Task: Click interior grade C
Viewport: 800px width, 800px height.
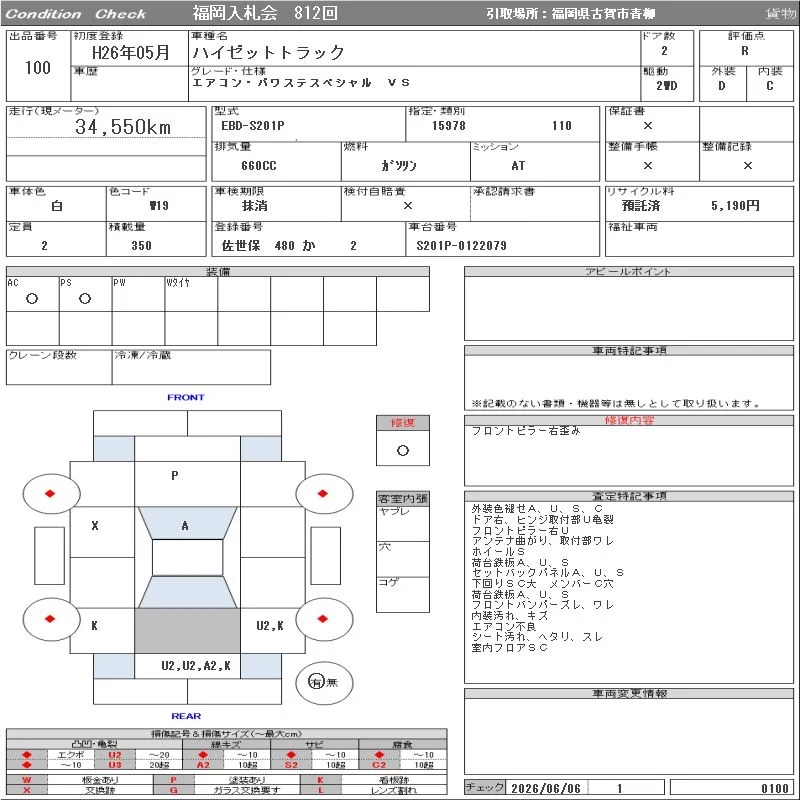Action: click(769, 86)
